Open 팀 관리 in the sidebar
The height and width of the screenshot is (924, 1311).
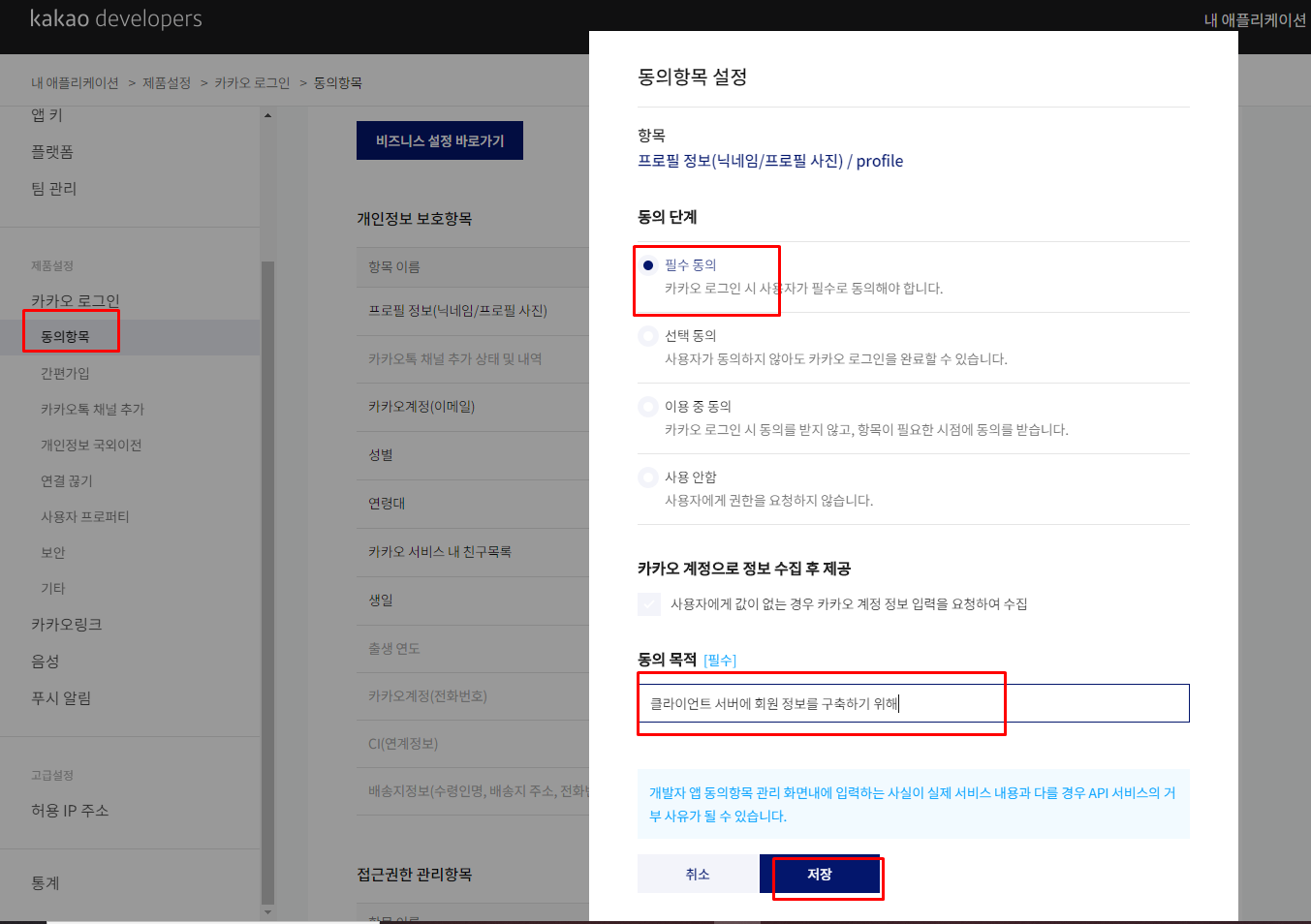coord(53,189)
